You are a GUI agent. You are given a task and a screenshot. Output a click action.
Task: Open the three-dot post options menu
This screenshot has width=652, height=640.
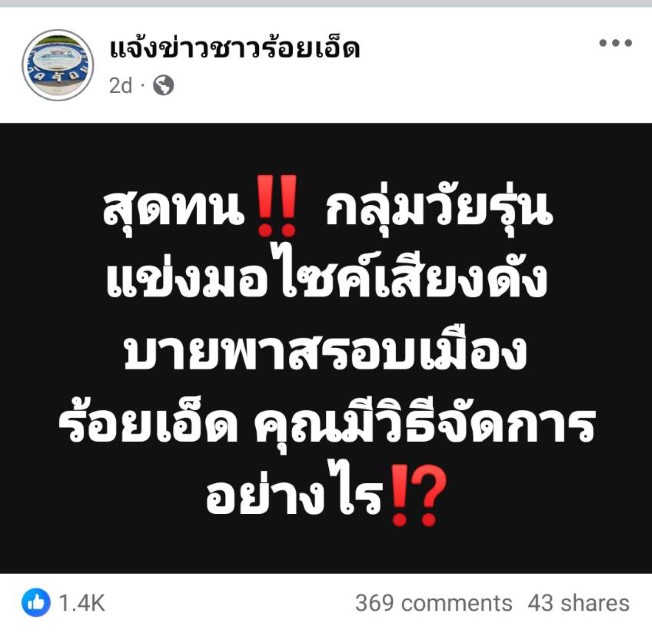point(615,43)
